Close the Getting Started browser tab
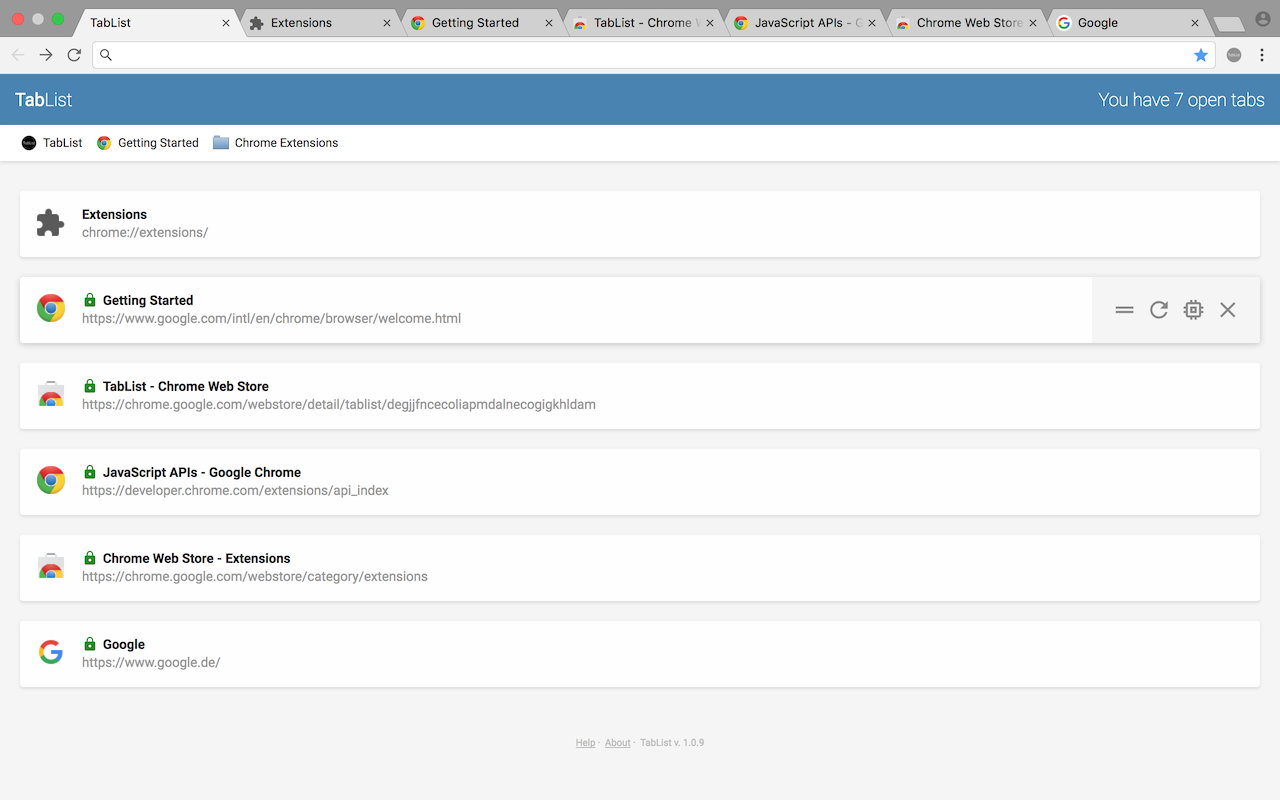The image size is (1280, 800). pos(549,23)
